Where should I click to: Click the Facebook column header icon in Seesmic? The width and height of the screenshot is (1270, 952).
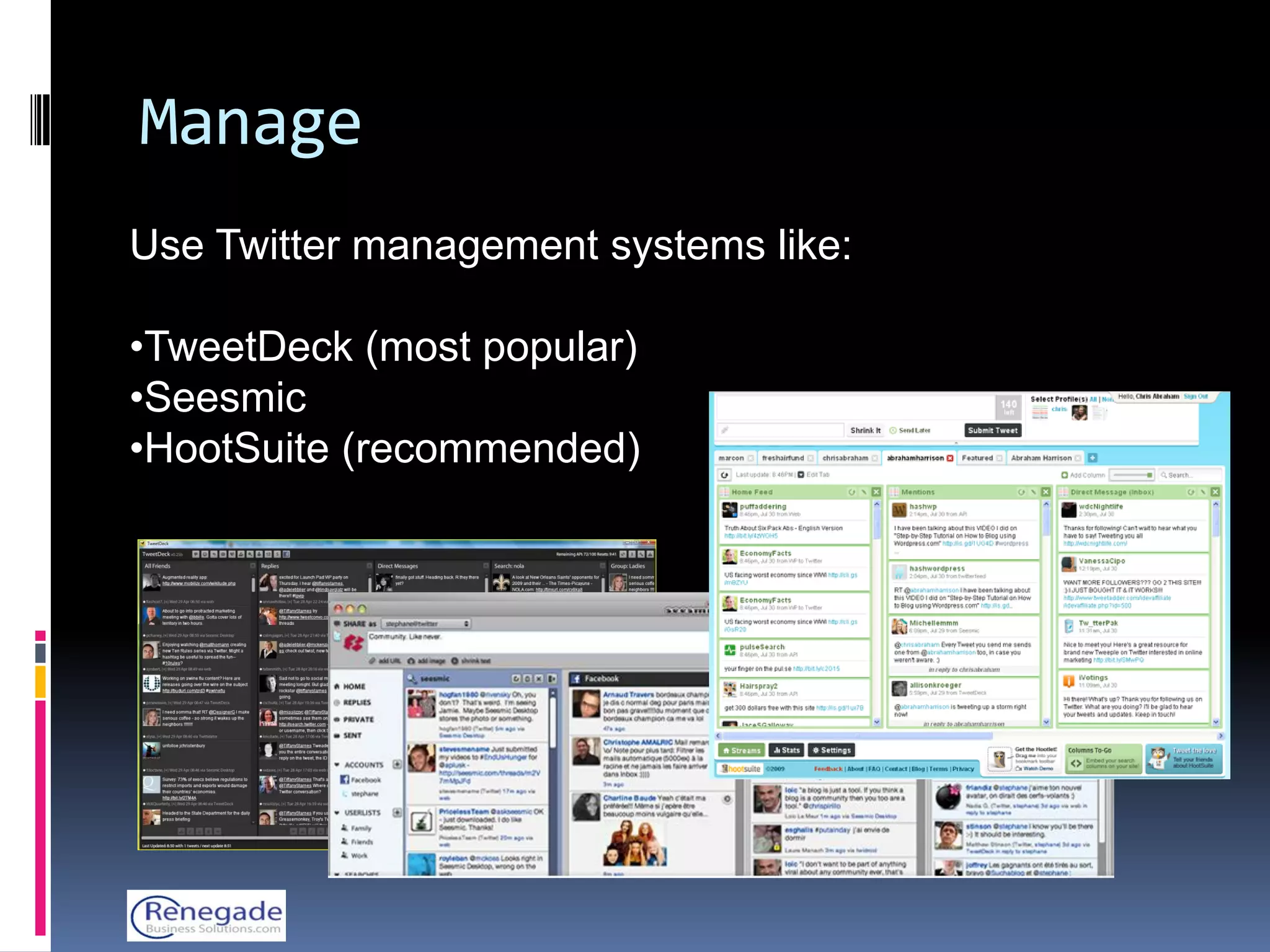(575, 679)
